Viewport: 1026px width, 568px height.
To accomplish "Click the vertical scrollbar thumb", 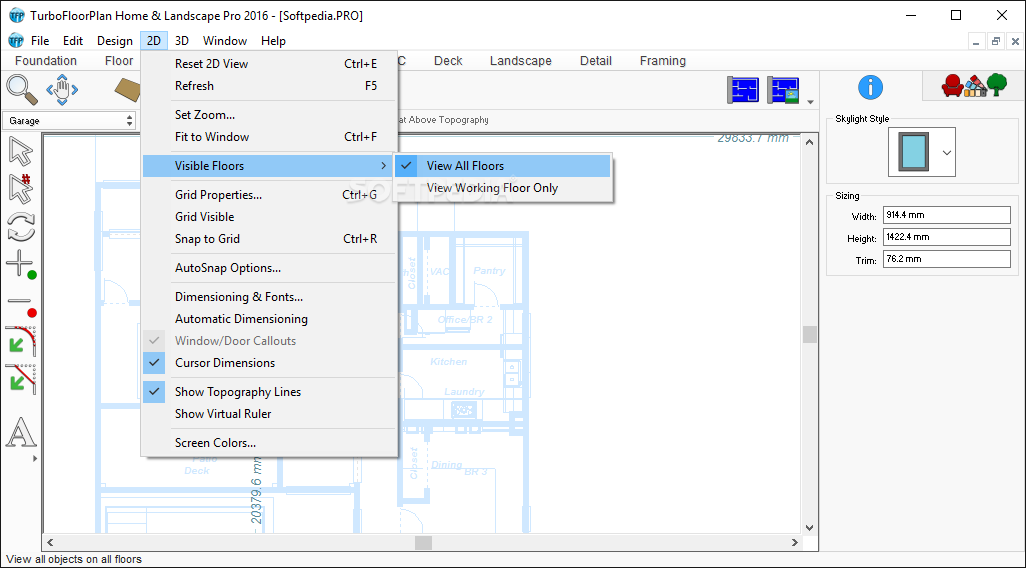I will [810, 334].
